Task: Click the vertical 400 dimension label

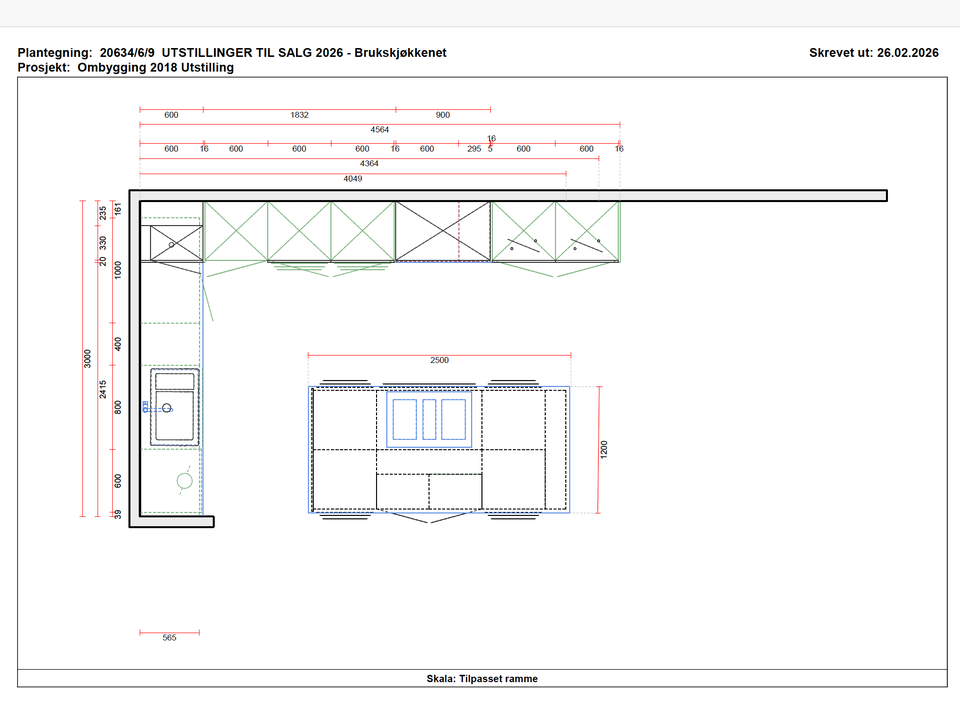Action: click(x=118, y=344)
